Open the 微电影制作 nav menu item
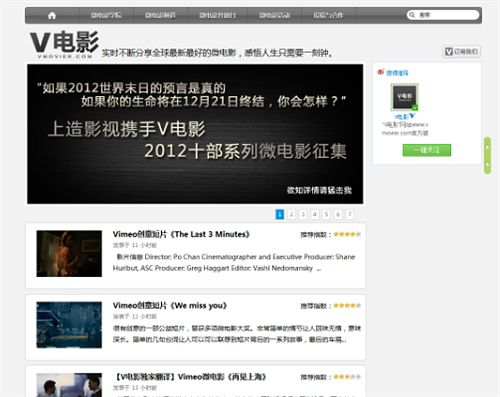The width and height of the screenshot is (500, 397). click(x=160, y=15)
